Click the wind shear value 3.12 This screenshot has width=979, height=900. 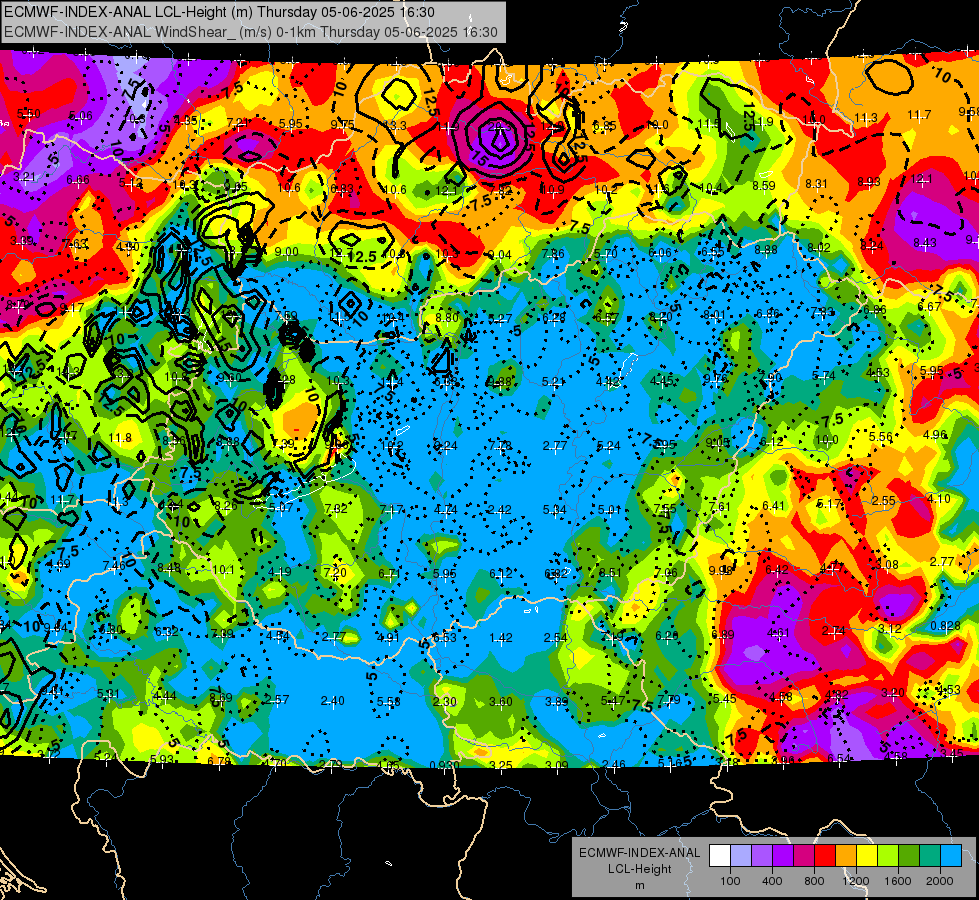tap(889, 628)
